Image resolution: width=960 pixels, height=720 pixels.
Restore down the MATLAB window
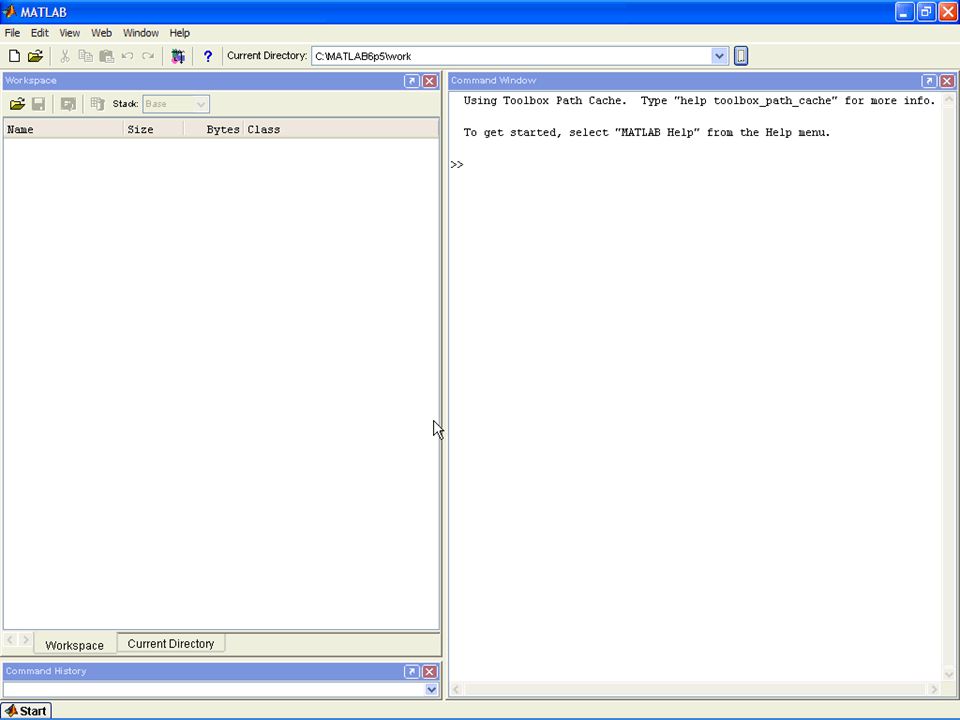pos(926,12)
